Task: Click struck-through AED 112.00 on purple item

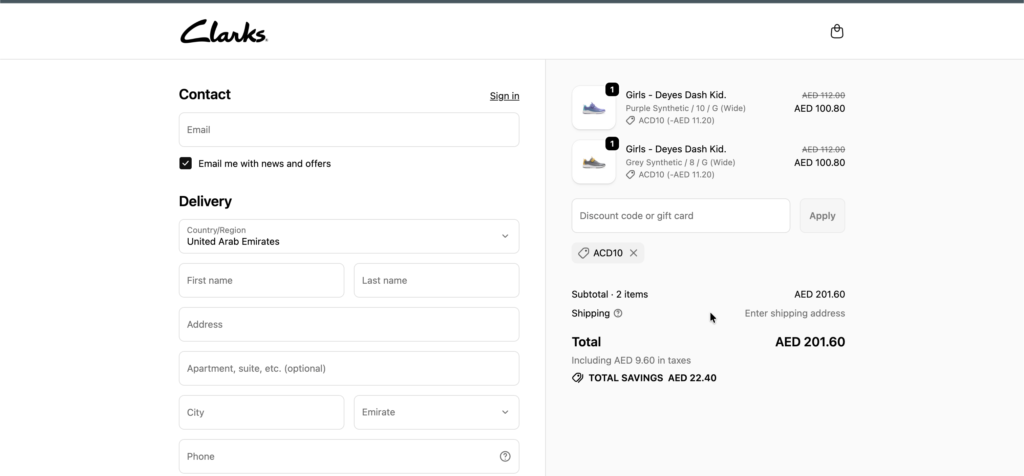Action: tap(824, 95)
